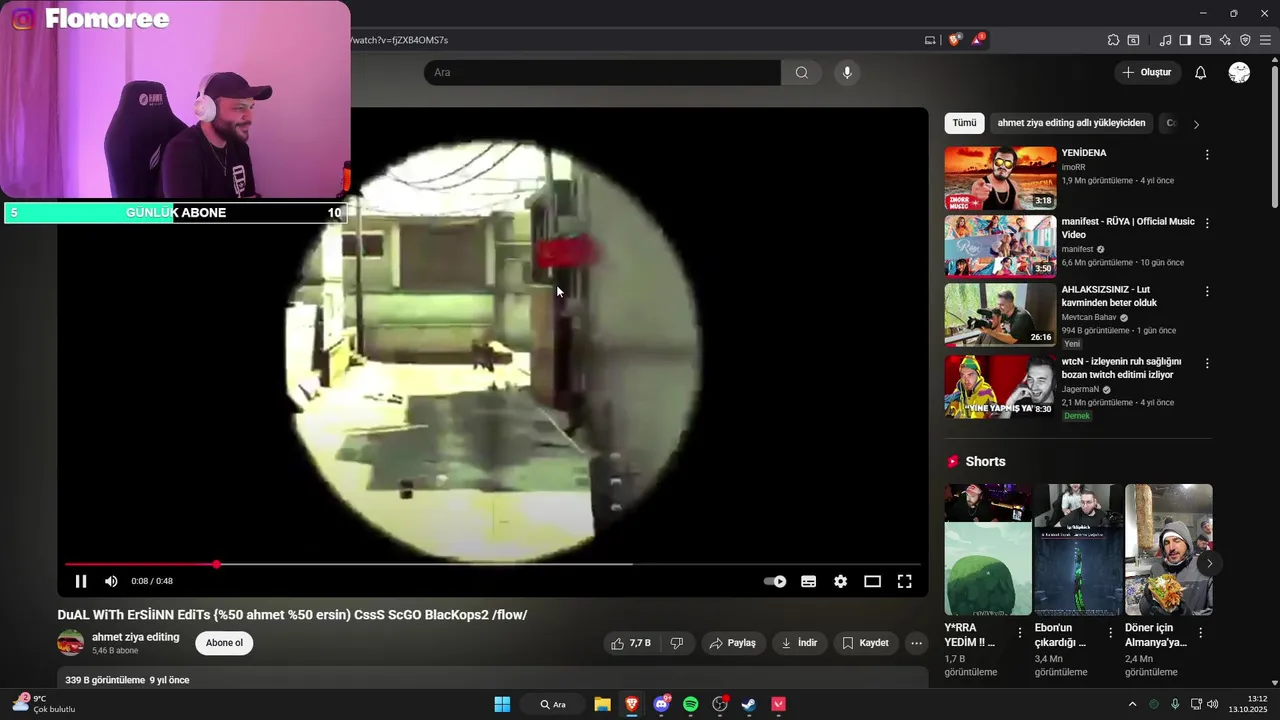Open the 'Y*RRA YEDİM' short thumbnail
This screenshot has height=720, width=1280.
pyautogui.click(x=988, y=550)
